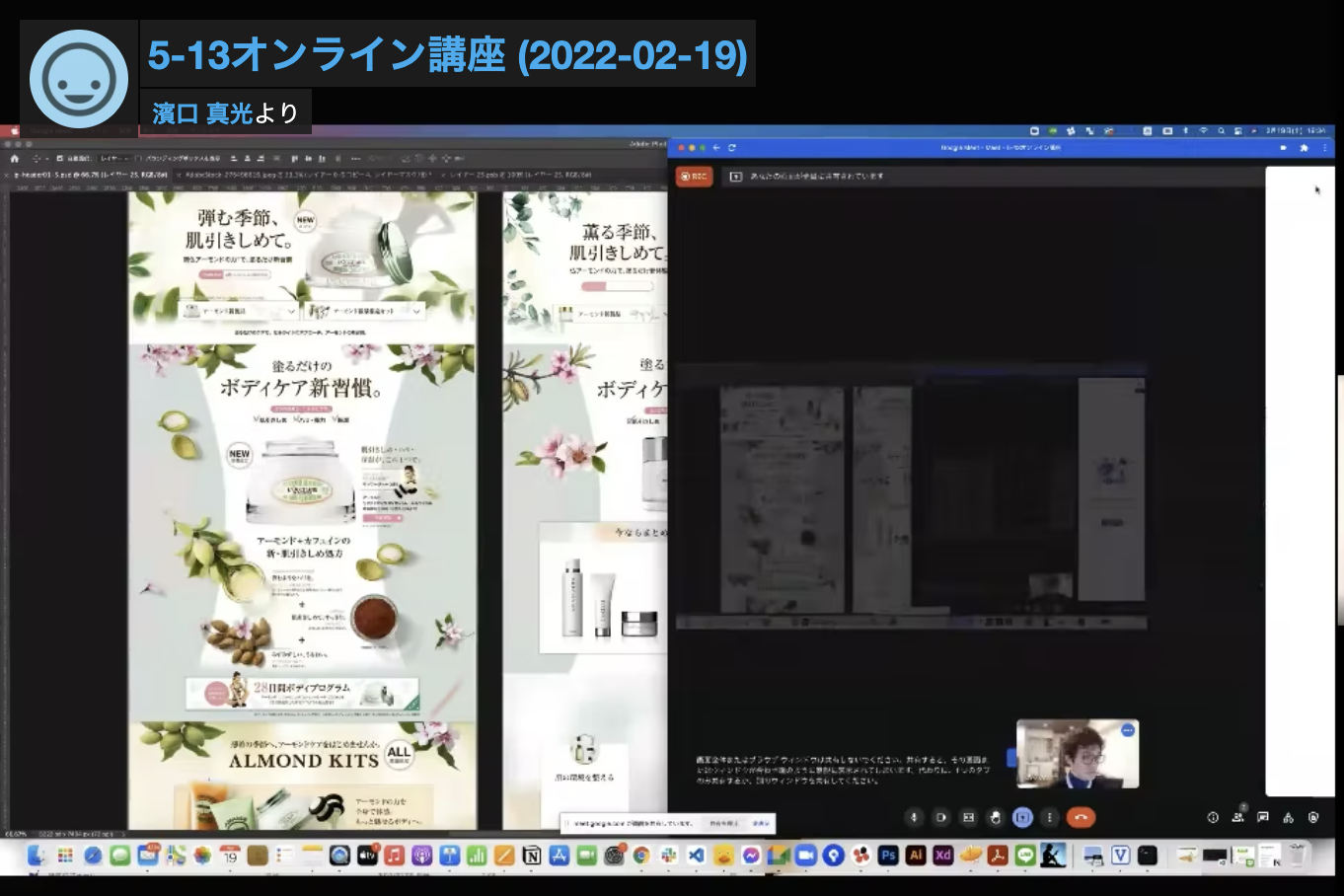Launch Illustrator from the Dock
This screenshot has height=896, width=1344.
click(916, 856)
